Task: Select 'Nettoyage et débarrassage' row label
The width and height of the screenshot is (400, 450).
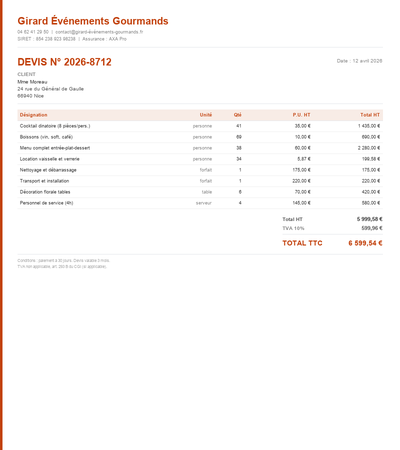Action: 48,170
